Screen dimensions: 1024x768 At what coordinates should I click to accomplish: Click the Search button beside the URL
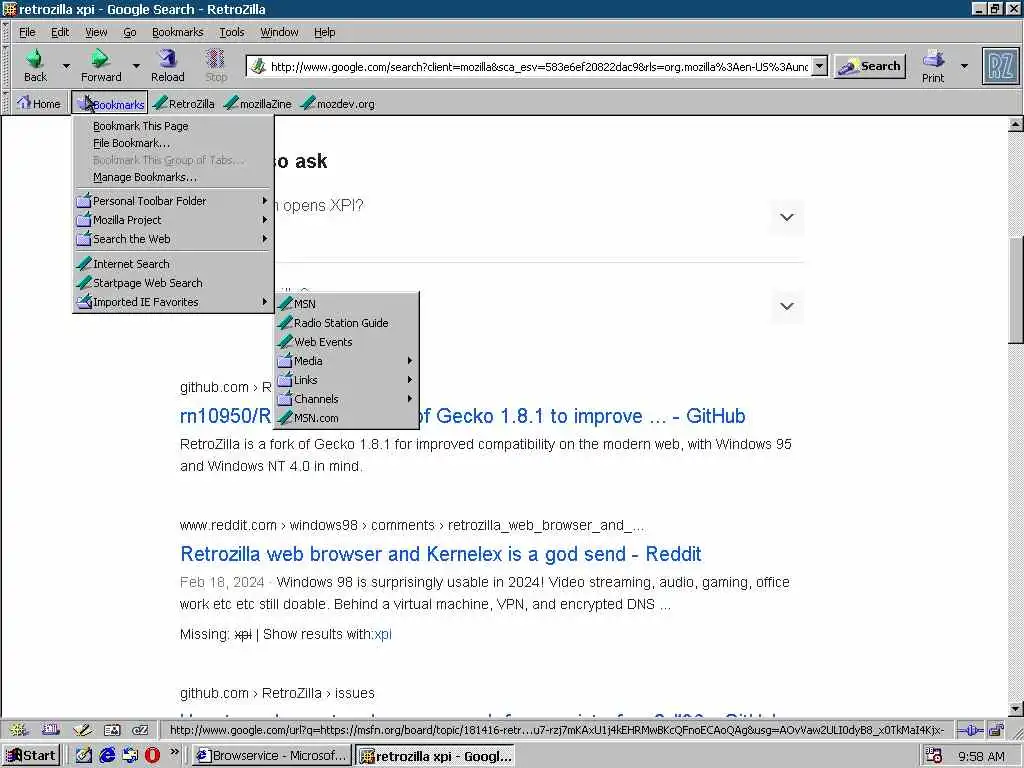click(870, 66)
